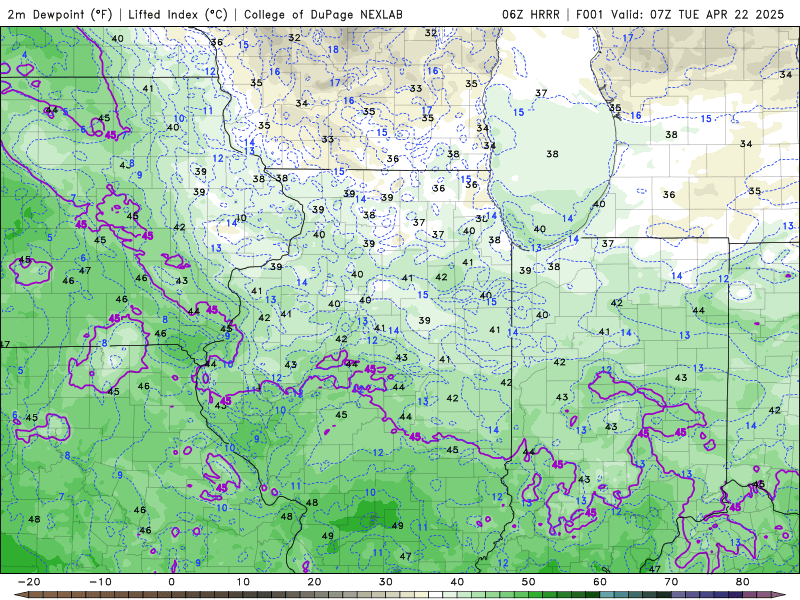
Task: Click the 30 tick label on color scale
Action: [x=386, y=582]
